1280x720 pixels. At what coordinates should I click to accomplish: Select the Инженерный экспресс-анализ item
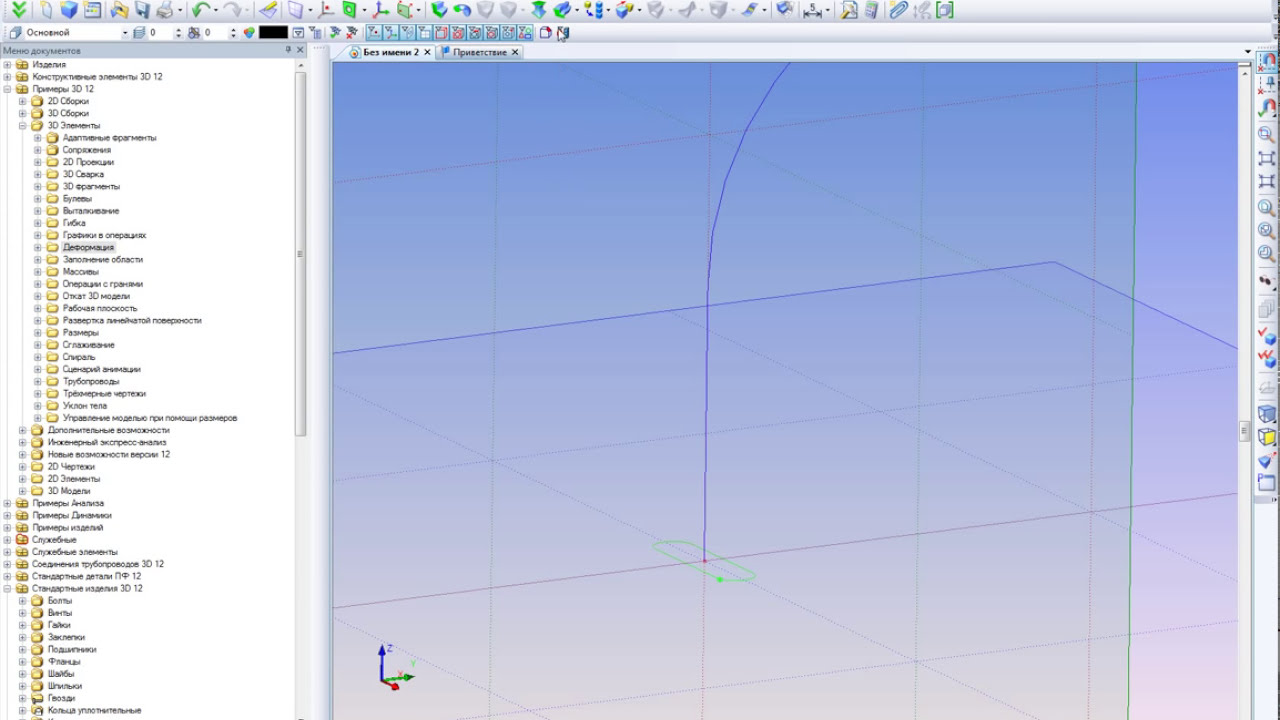click(x=107, y=442)
